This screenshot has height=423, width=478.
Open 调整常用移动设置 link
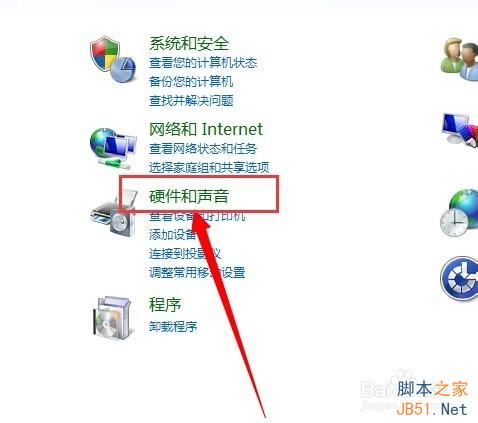point(197,273)
